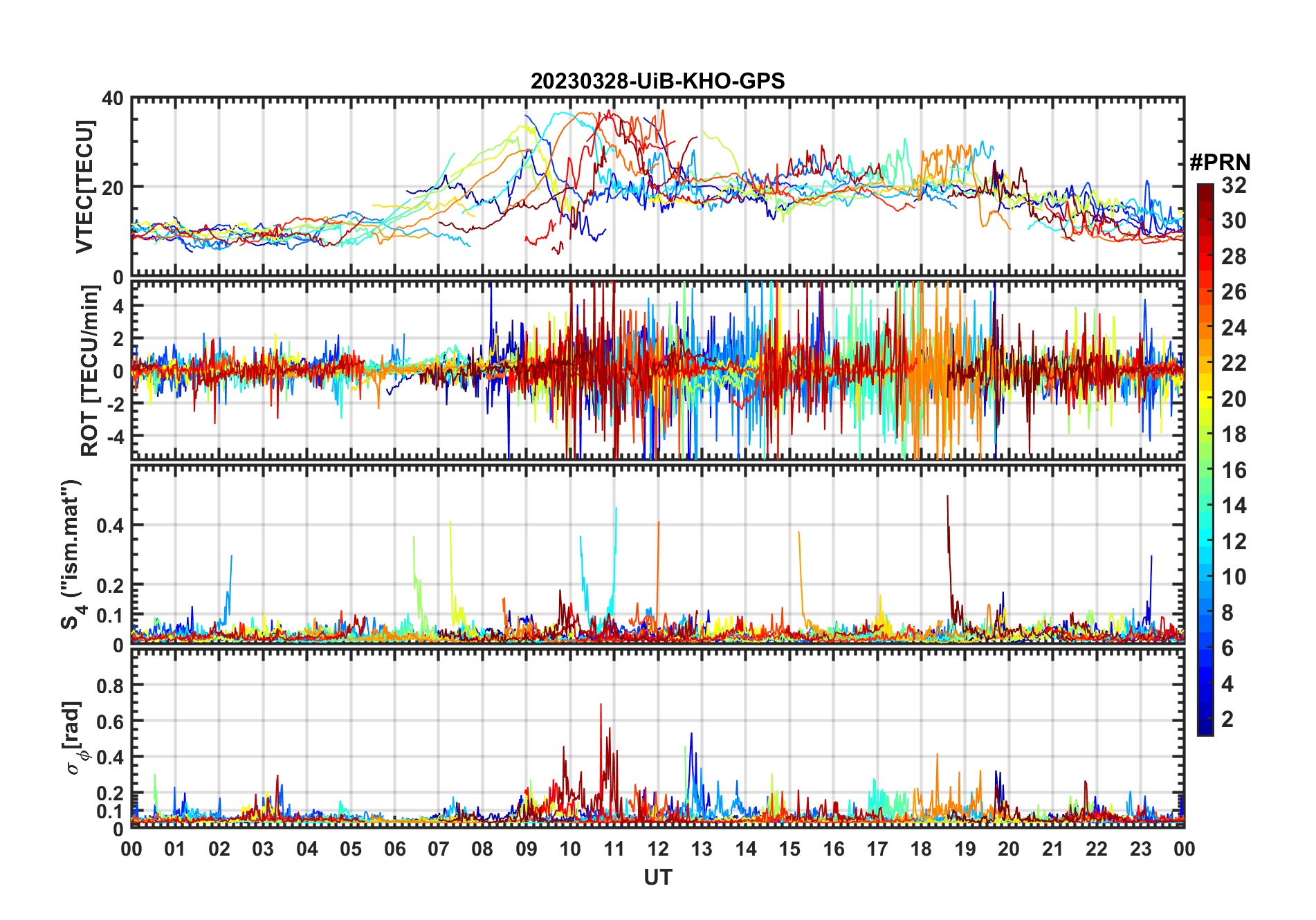Click the 09 hour tick on the UT axis
The width and height of the screenshot is (1316, 920).
(527, 849)
